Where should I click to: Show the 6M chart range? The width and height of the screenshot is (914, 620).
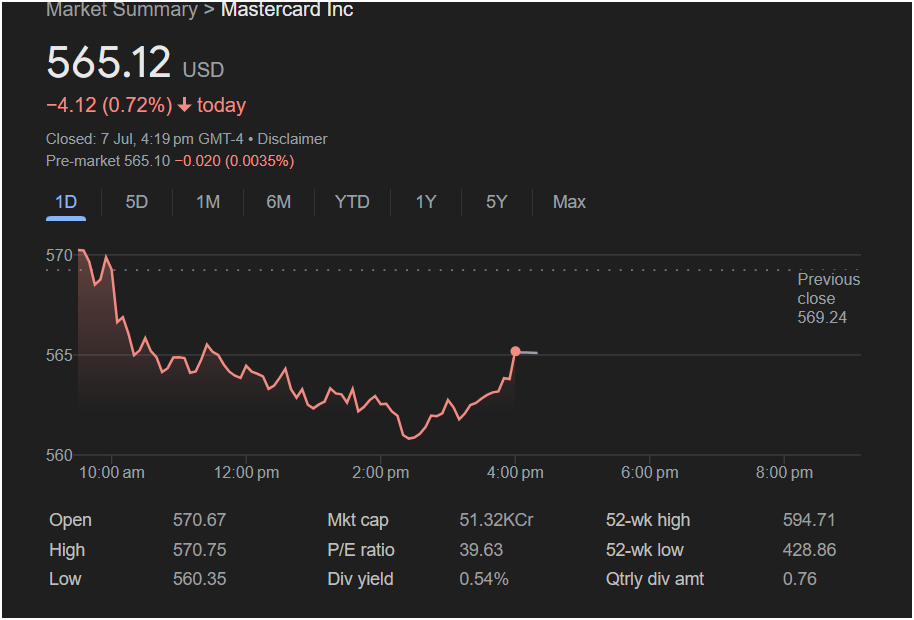click(x=279, y=202)
